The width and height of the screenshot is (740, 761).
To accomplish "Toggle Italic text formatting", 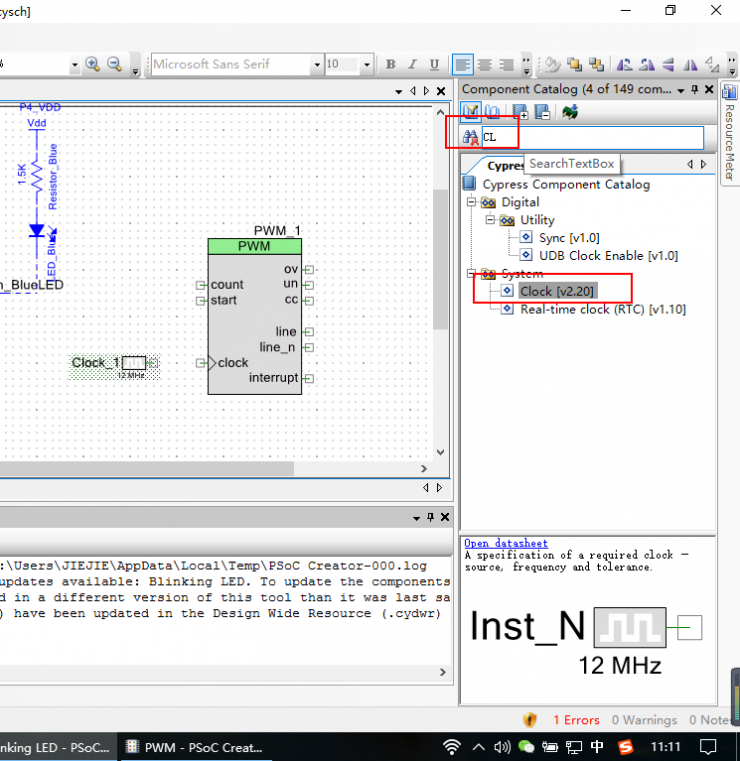I will 412,64.
